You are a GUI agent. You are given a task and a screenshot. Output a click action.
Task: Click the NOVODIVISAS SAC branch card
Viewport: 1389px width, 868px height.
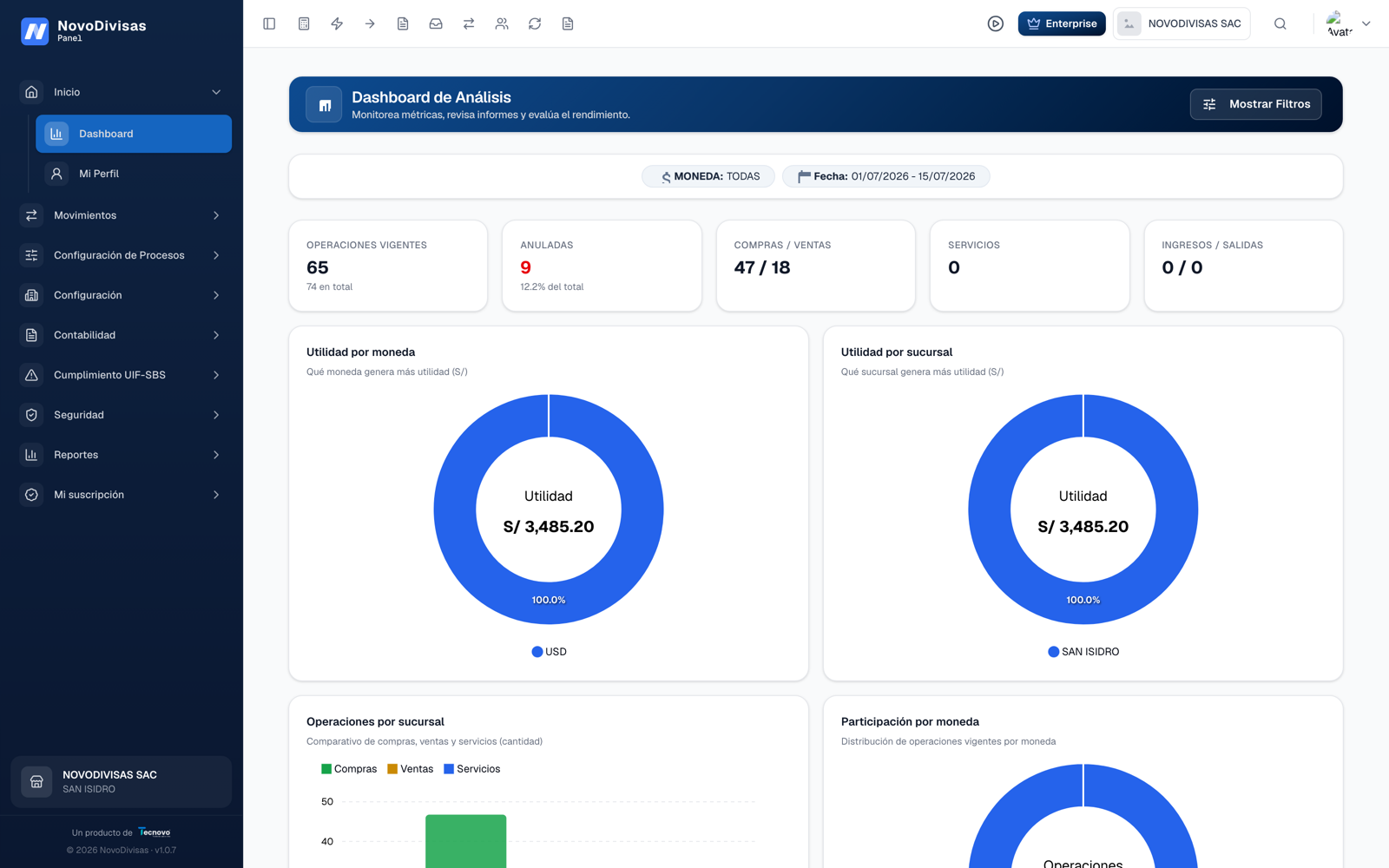(122, 781)
